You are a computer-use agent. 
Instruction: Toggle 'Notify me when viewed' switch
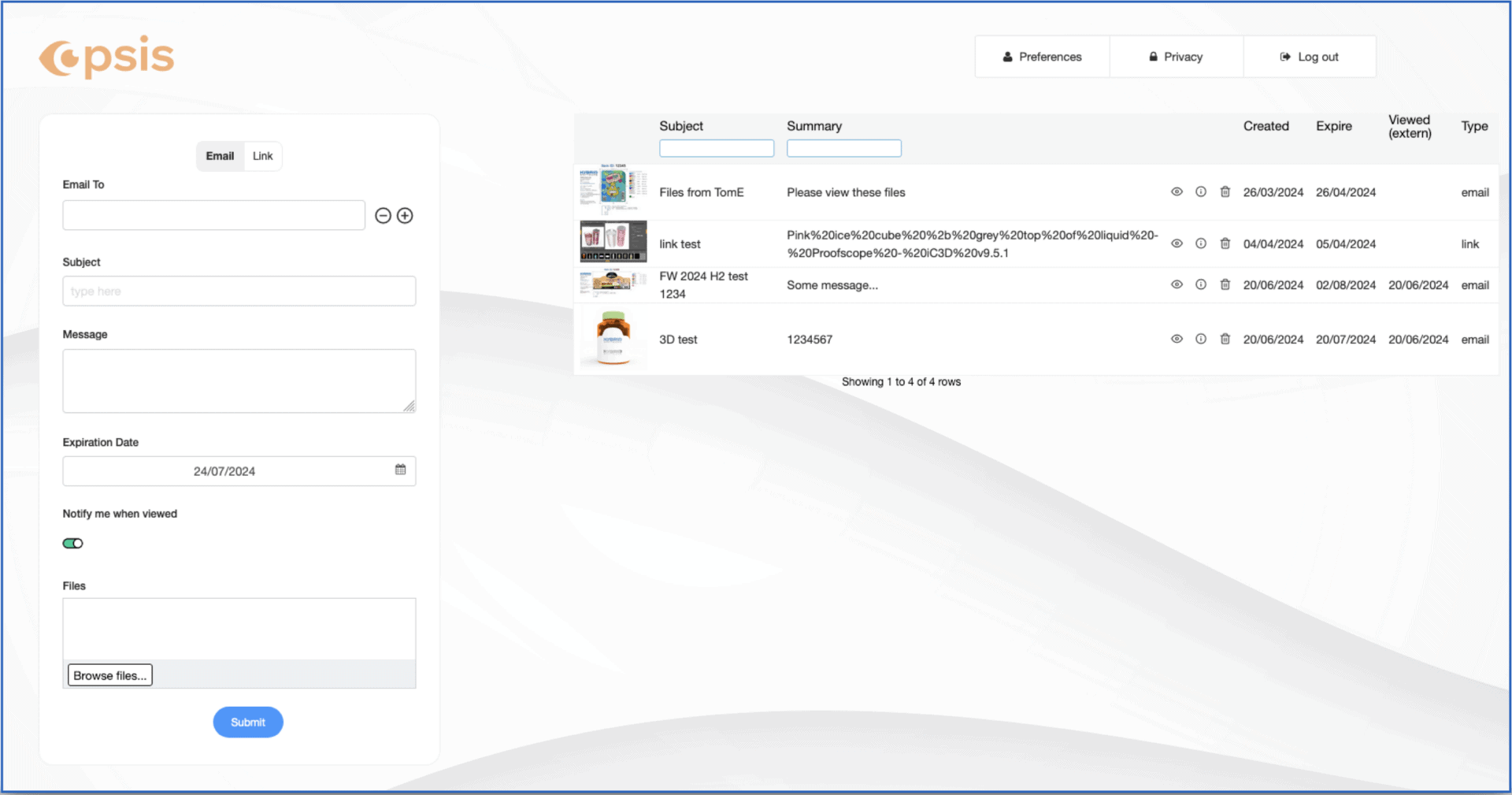pyautogui.click(x=73, y=544)
